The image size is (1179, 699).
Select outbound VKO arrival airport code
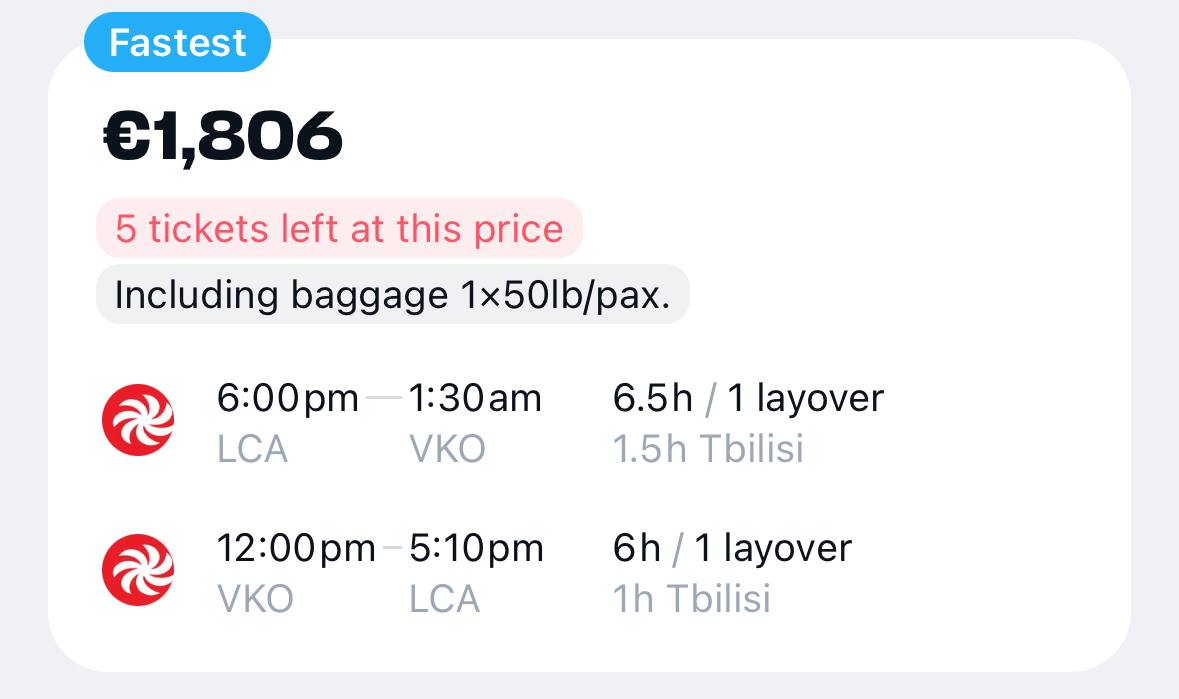click(447, 449)
